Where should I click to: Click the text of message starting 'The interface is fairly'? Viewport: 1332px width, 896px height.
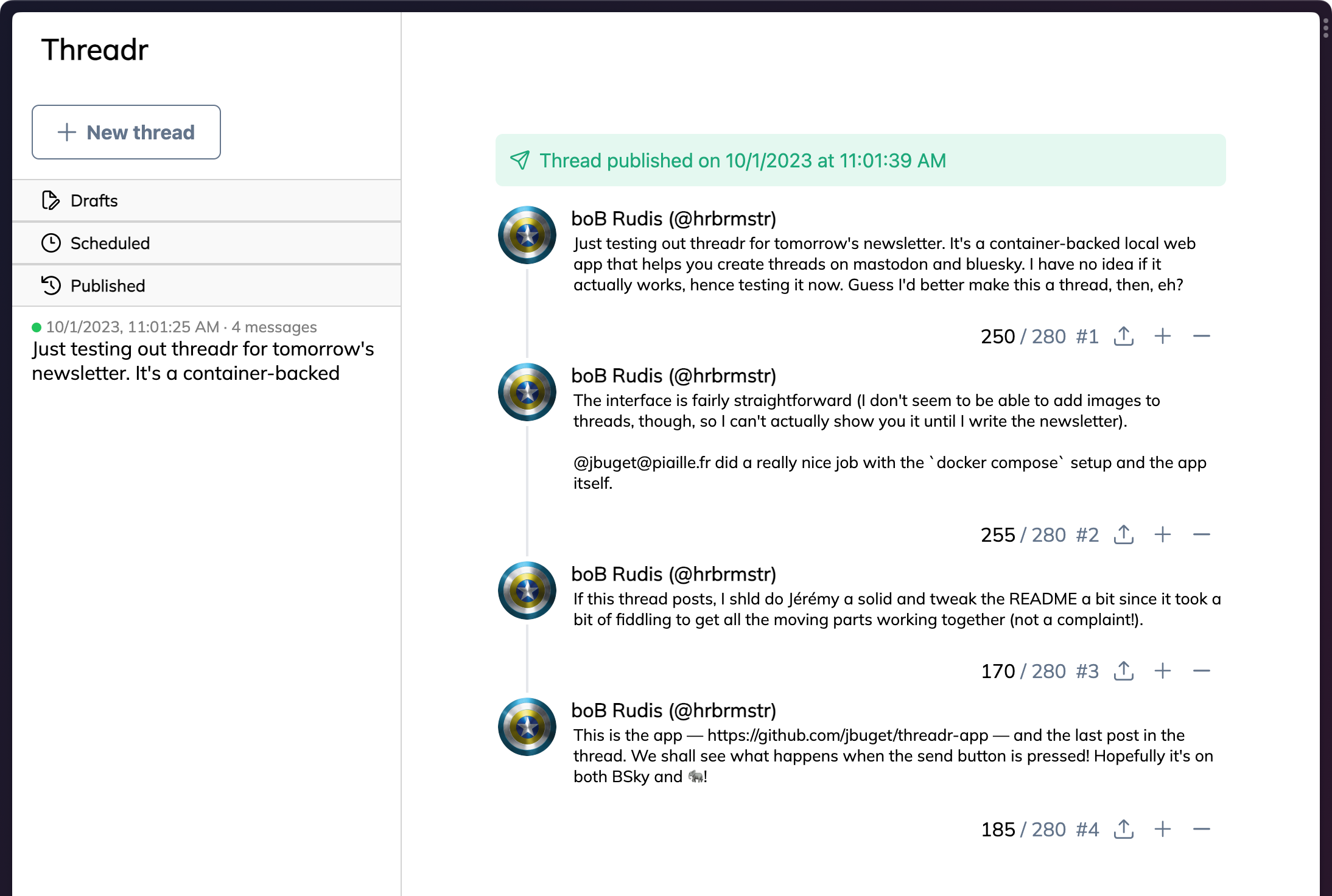point(890,442)
